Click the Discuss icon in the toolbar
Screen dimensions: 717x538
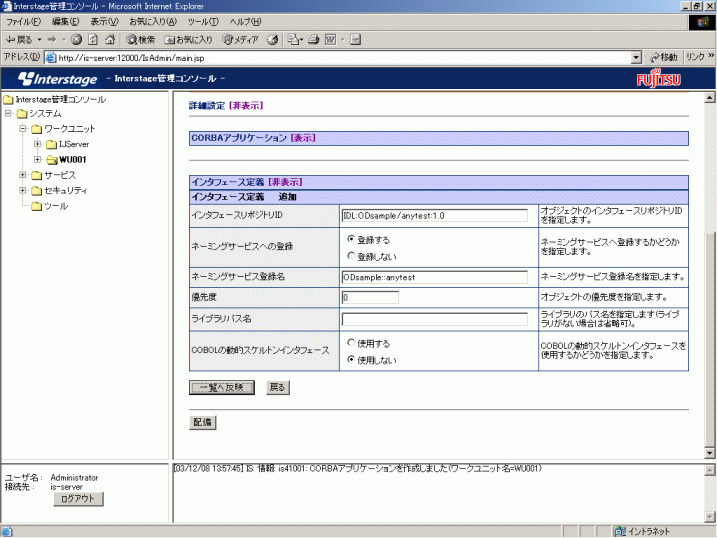pos(355,40)
